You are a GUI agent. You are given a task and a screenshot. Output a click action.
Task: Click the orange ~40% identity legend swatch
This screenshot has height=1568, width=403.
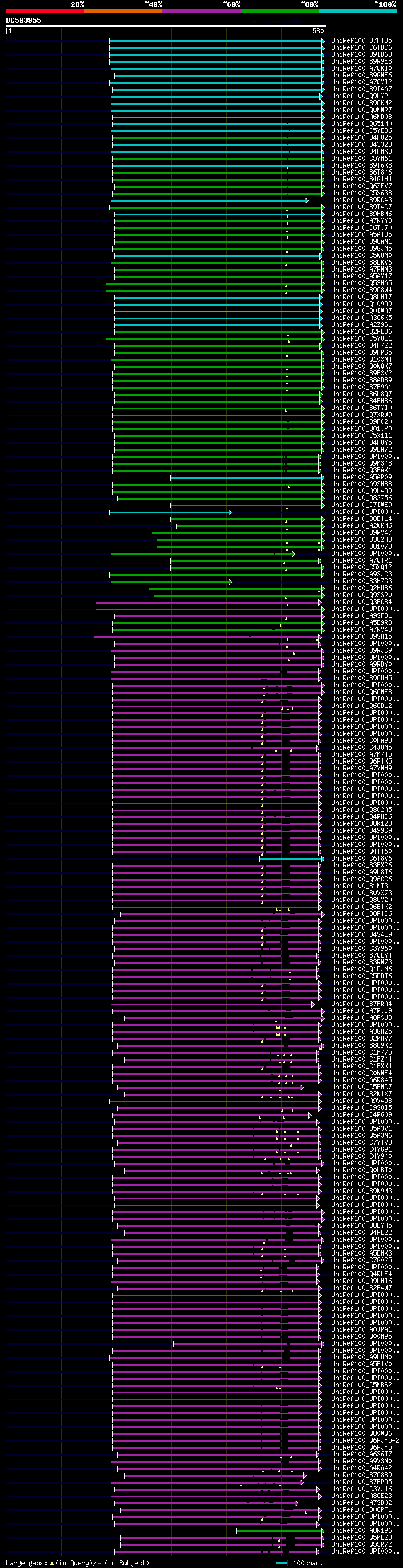(x=123, y=11)
